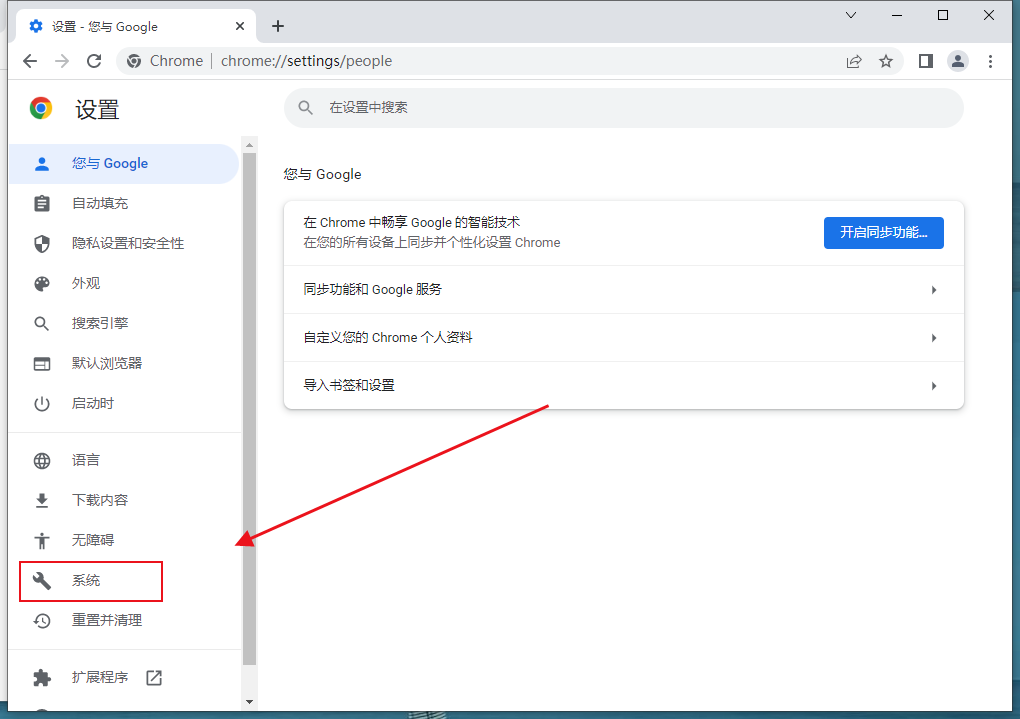Bookmark this page with the star icon

coord(886,61)
